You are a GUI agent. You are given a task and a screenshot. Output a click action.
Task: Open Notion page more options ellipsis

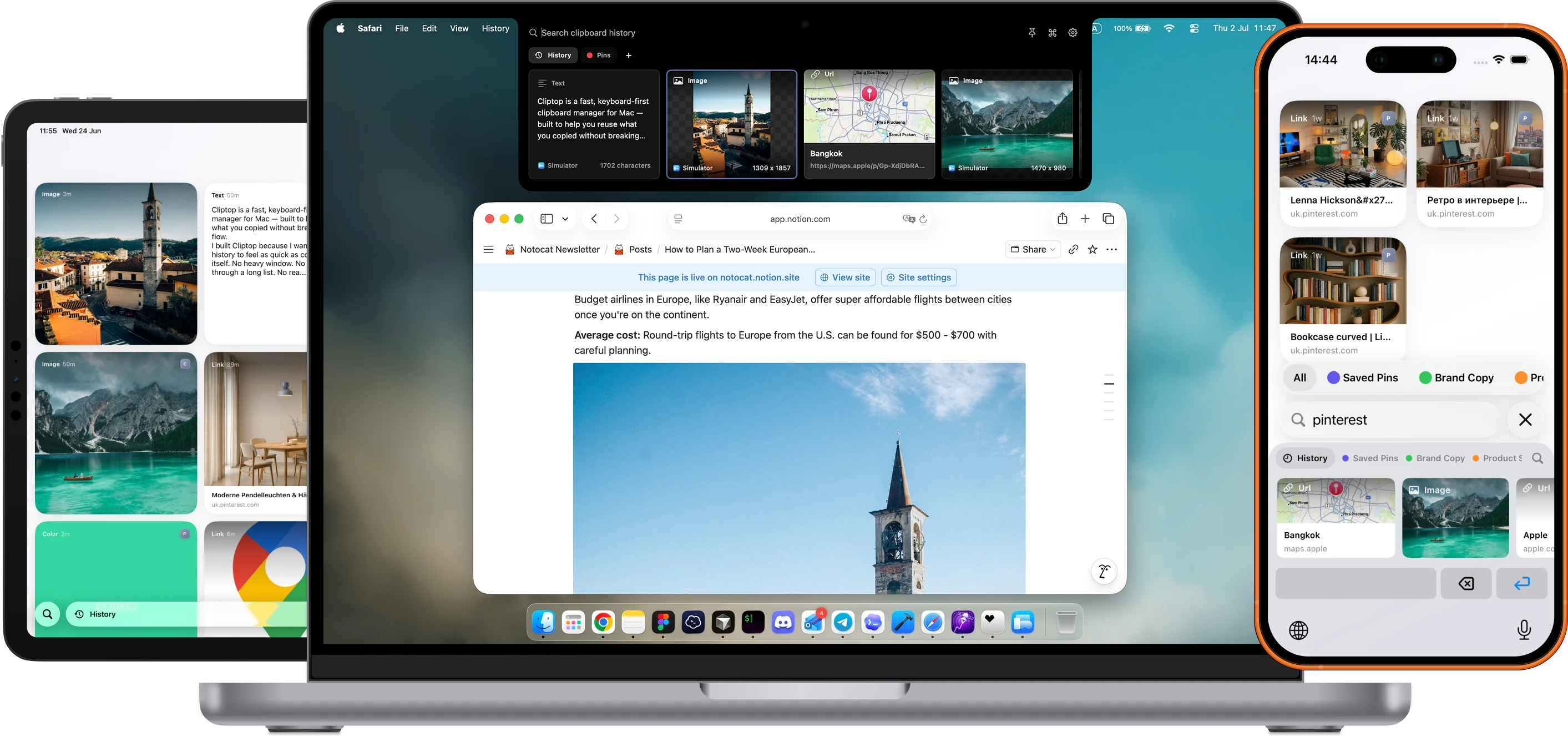[1111, 250]
